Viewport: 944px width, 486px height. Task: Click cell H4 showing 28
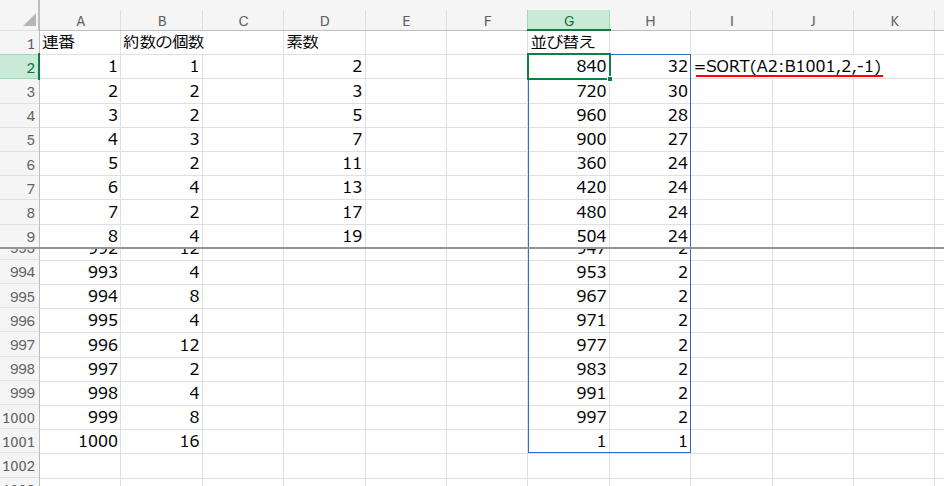coord(650,115)
